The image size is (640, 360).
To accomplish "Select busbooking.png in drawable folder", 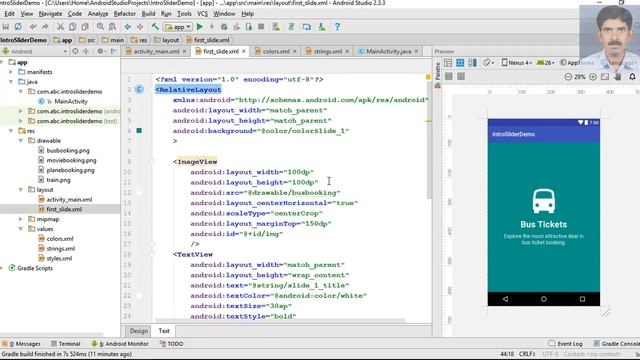I will pyautogui.click(x=64, y=151).
